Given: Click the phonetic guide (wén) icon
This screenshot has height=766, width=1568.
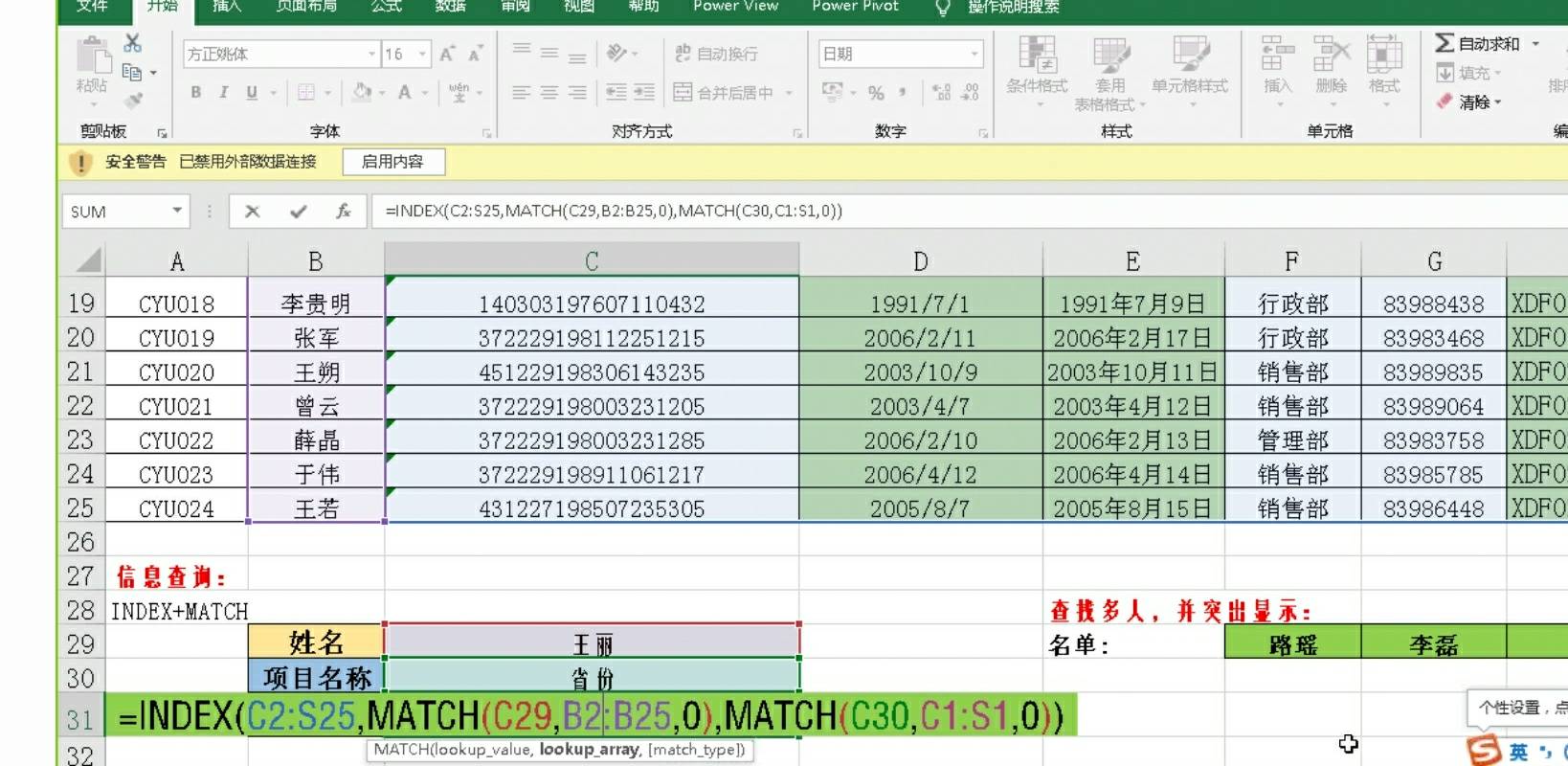Looking at the screenshot, I should [x=459, y=93].
